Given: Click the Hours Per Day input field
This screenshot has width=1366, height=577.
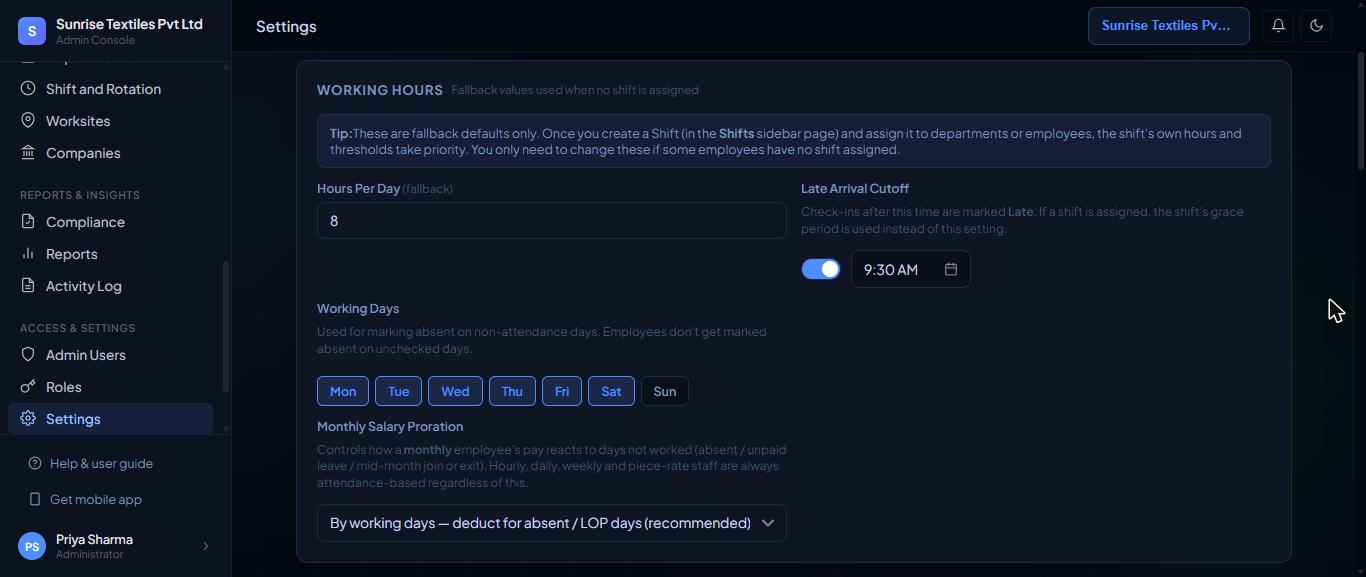Looking at the screenshot, I should tap(552, 221).
